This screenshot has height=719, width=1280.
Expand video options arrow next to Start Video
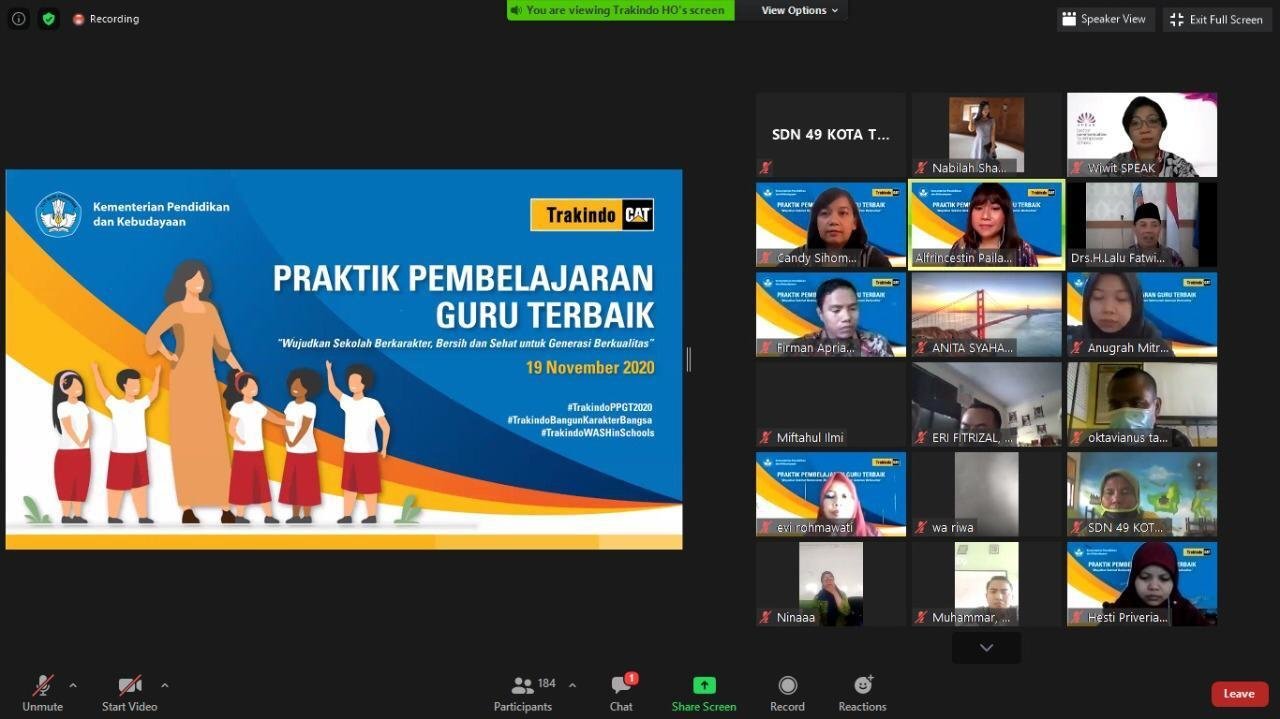(x=165, y=685)
